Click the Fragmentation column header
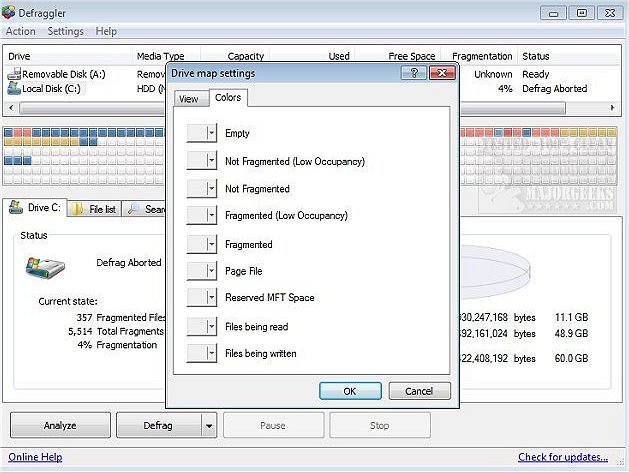Viewport: 629px width, 473px height. tap(479, 56)
